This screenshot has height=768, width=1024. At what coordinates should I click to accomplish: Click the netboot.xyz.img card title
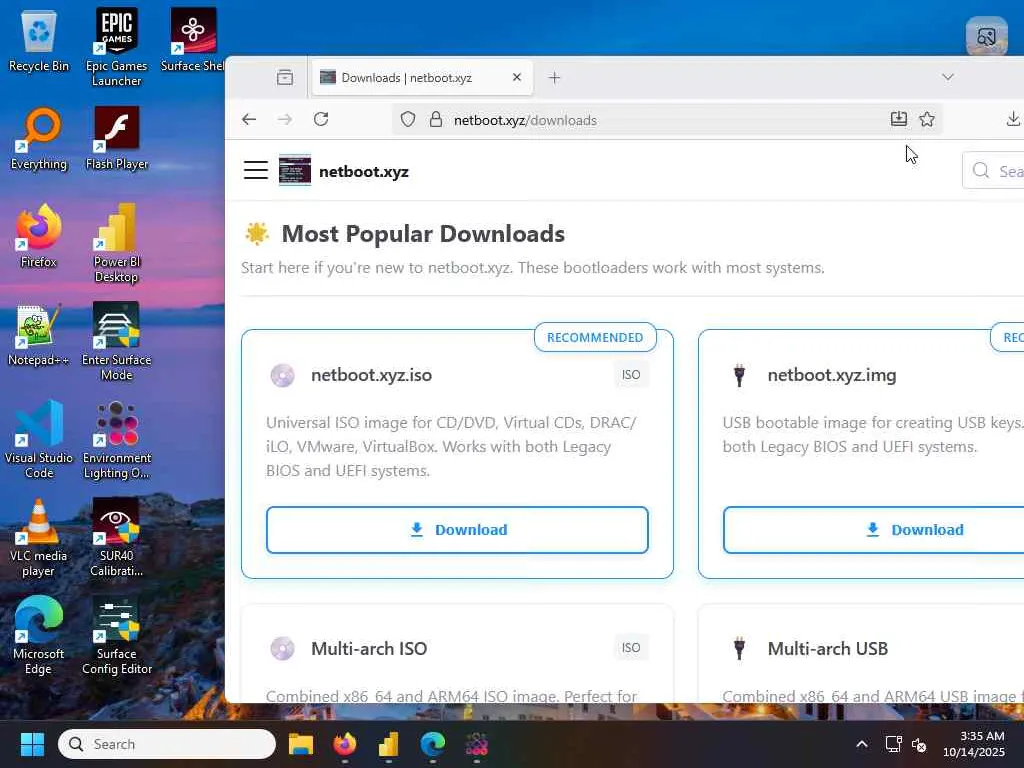tap(831, 375)
